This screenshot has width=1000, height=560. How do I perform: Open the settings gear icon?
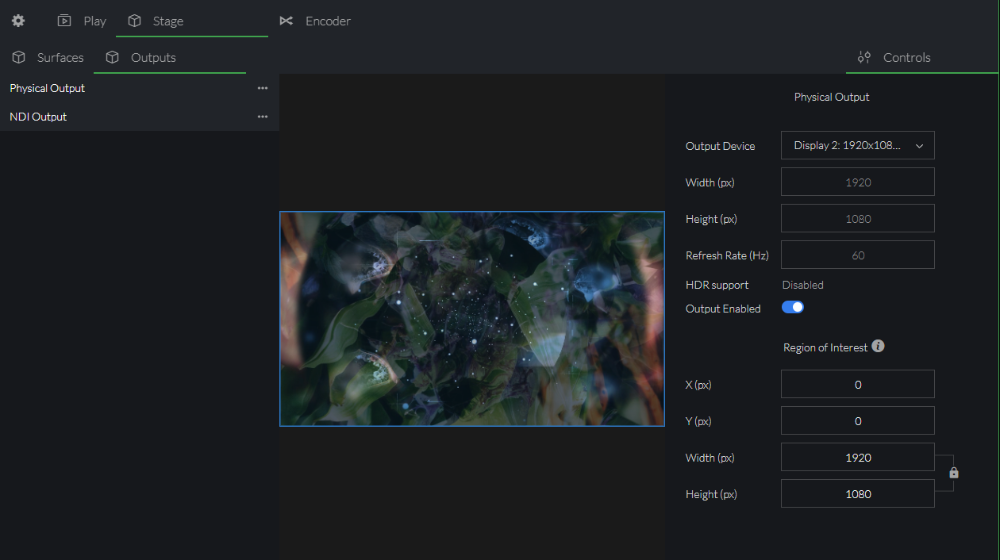pyautogui.click(x=18, y=21)
